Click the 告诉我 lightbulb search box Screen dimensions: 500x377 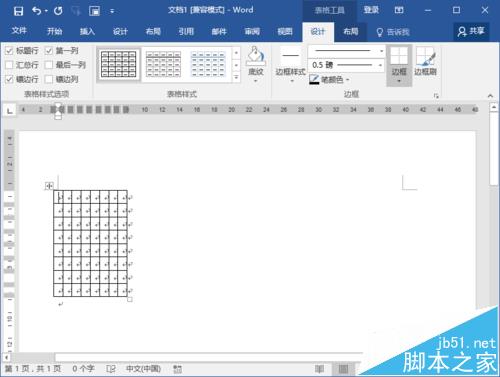[393, 32]
